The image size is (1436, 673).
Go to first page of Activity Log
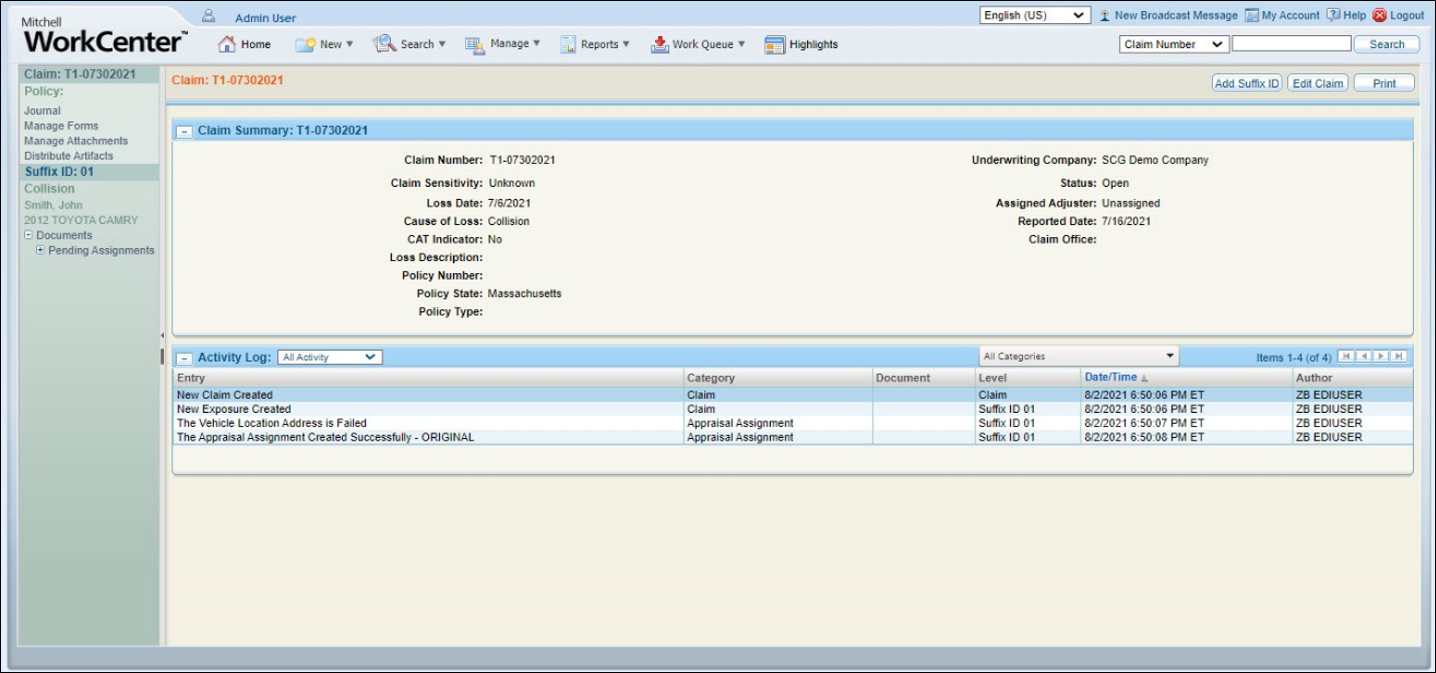[1346, 356]
